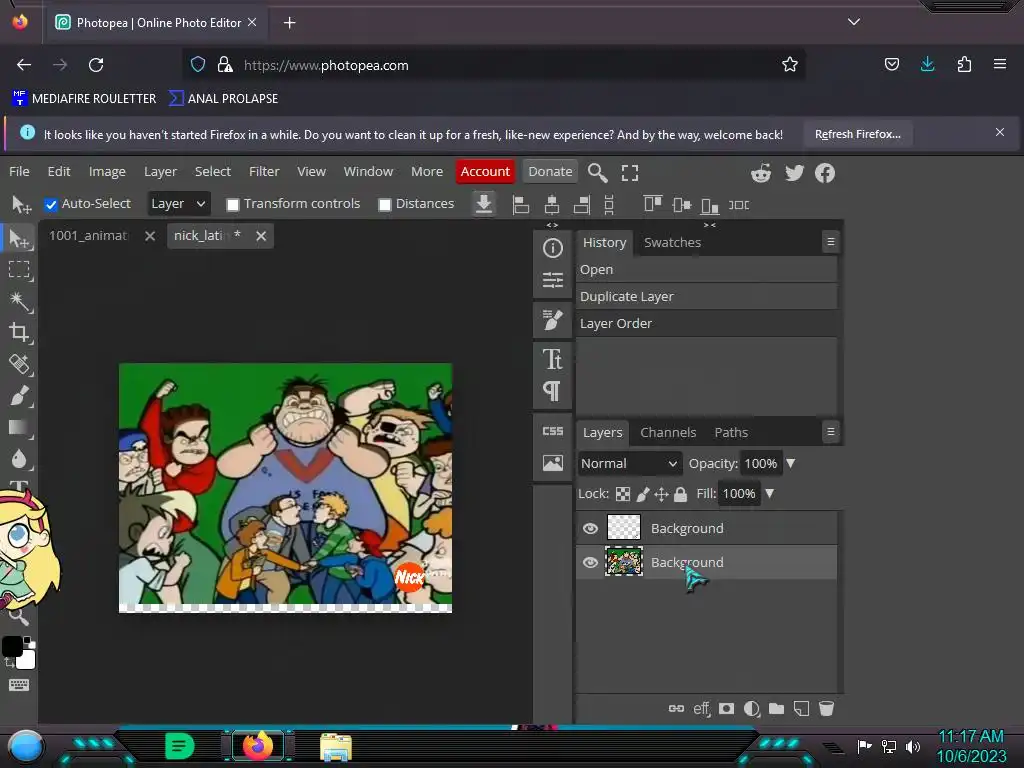Open Photopea Reddit link icon
Screen dimensions: 1024x768
coord(761,172)
